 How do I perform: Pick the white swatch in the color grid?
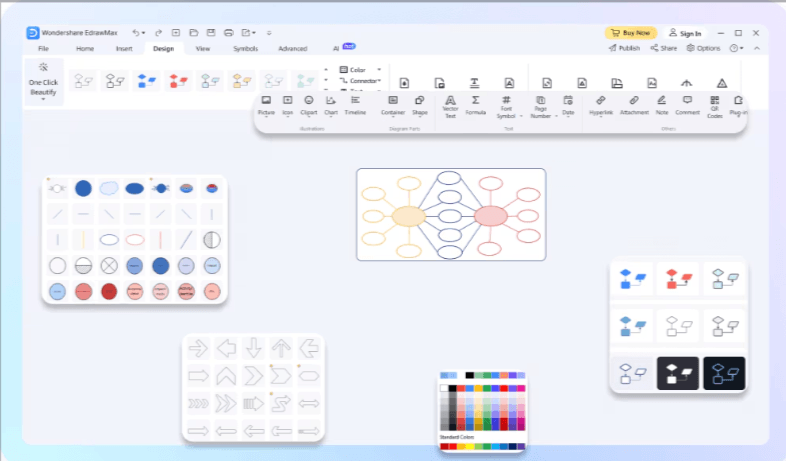(x=444, y=388)
